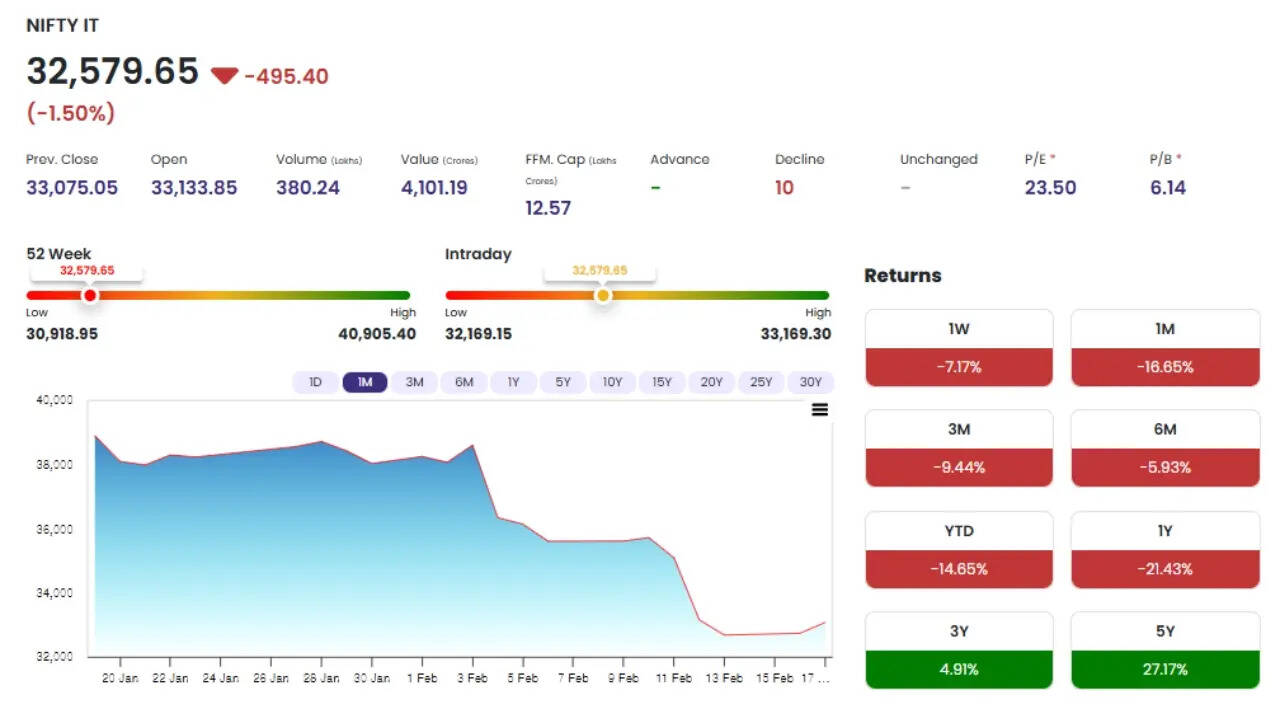
Task: Click the active 1M range button
Action: pyautogui.click(x=364, y=382)
